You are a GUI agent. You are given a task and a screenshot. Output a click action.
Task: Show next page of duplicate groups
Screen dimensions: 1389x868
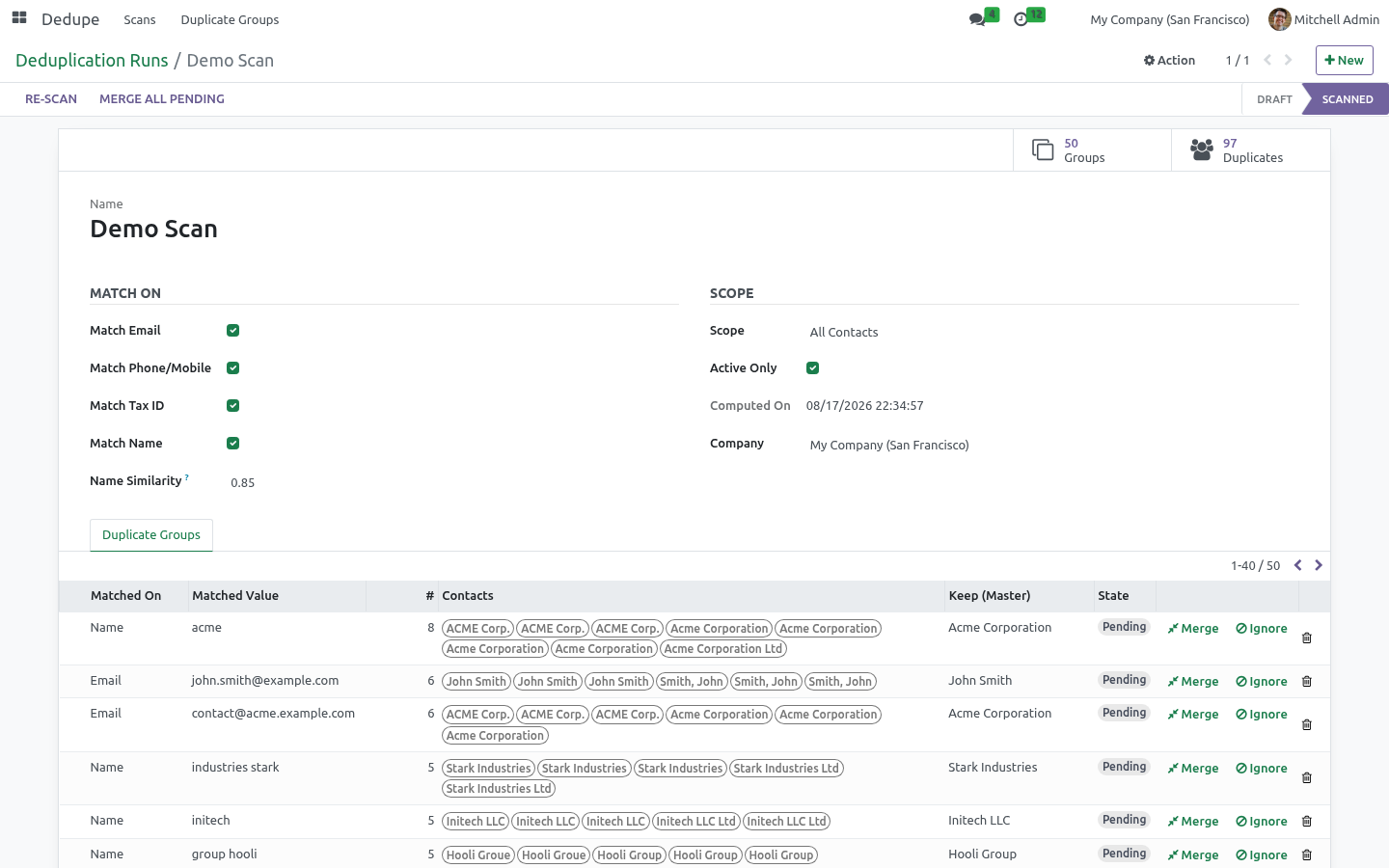click(x=1319, y=565)
